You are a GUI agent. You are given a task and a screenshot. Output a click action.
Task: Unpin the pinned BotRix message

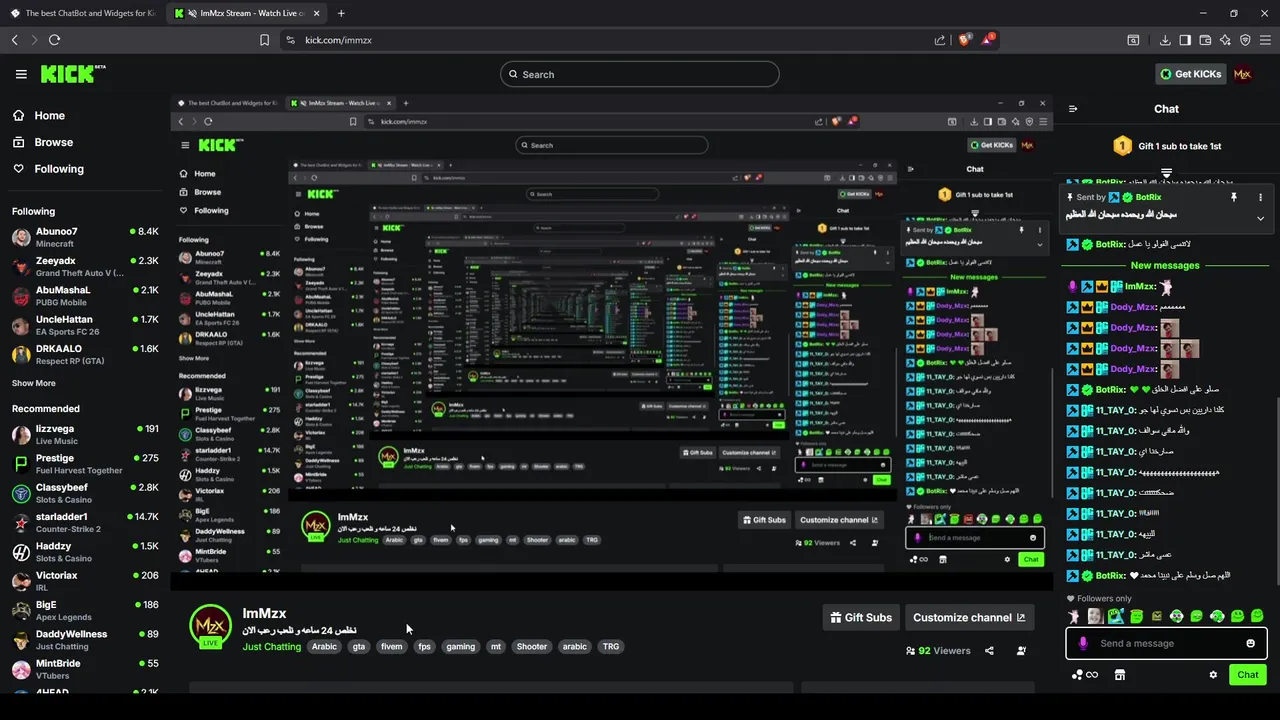[x=1234, y=198]
